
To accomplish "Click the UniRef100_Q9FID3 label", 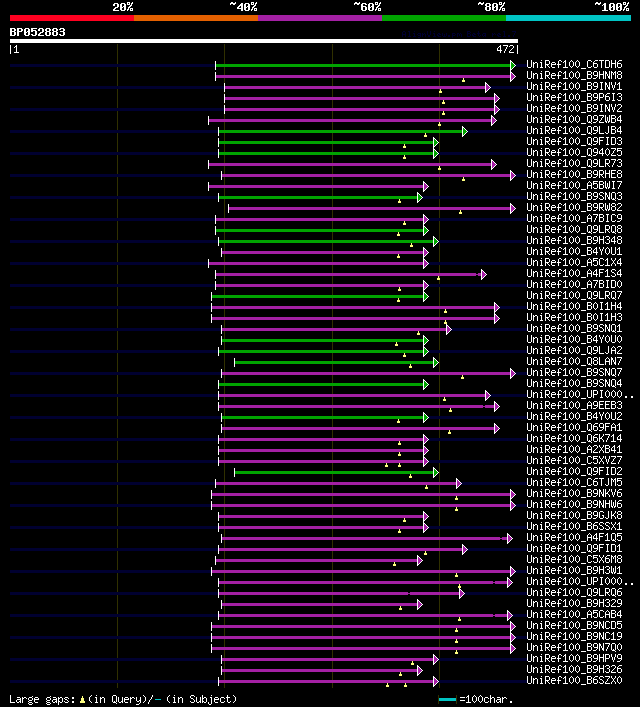I will pos(574,141).
